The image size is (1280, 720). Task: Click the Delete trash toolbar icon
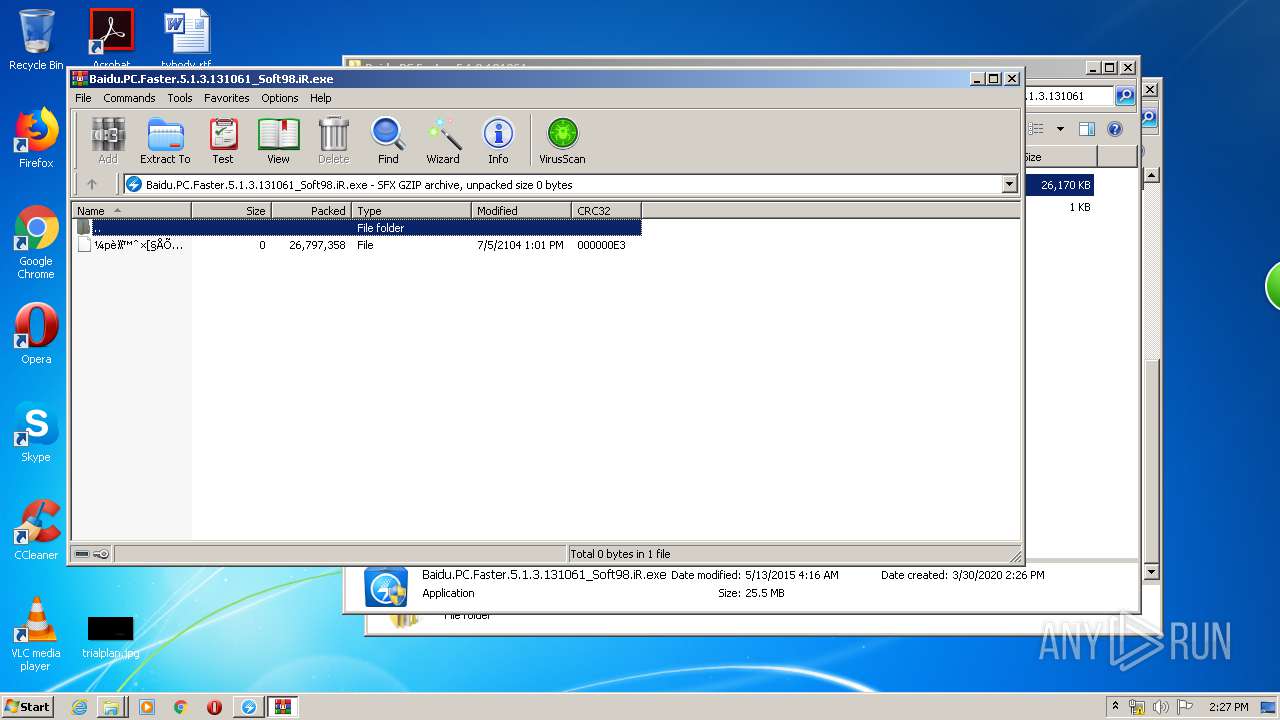333,141
